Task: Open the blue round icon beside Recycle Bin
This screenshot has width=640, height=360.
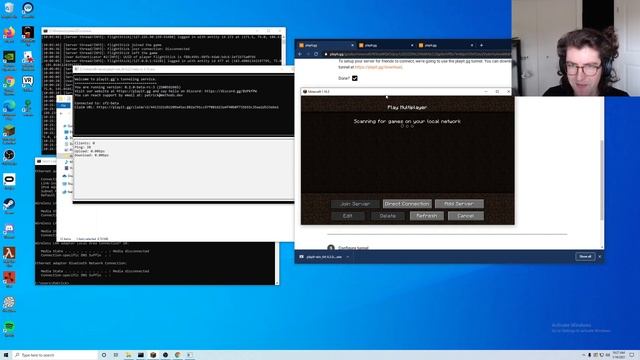Action: [28, 10]
